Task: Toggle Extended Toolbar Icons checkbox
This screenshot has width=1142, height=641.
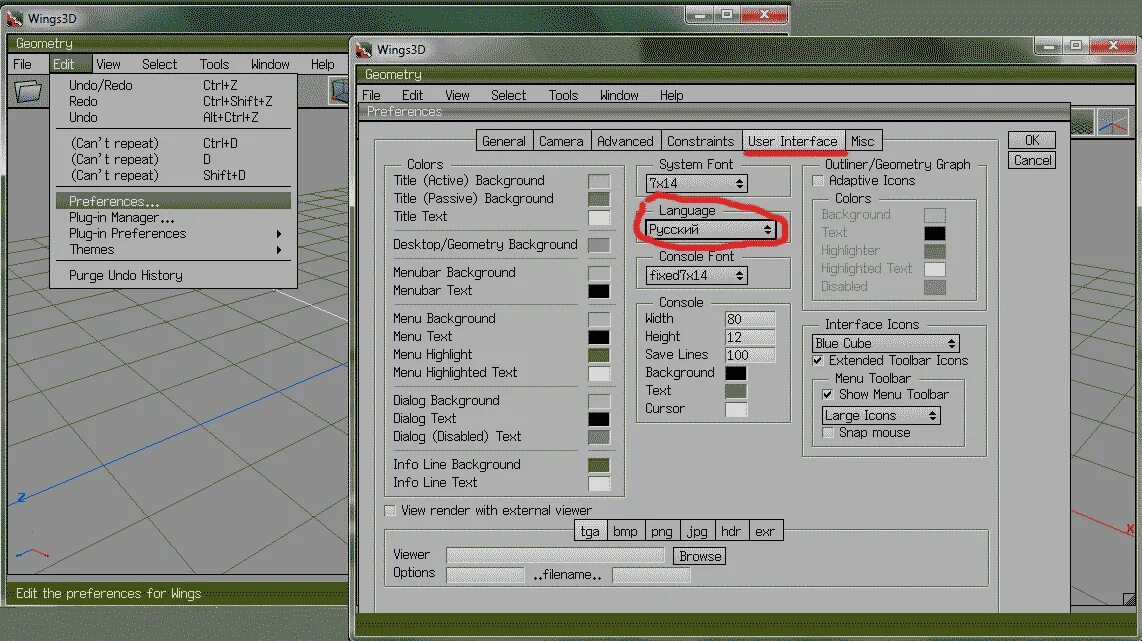Action: tap(818, 361)
